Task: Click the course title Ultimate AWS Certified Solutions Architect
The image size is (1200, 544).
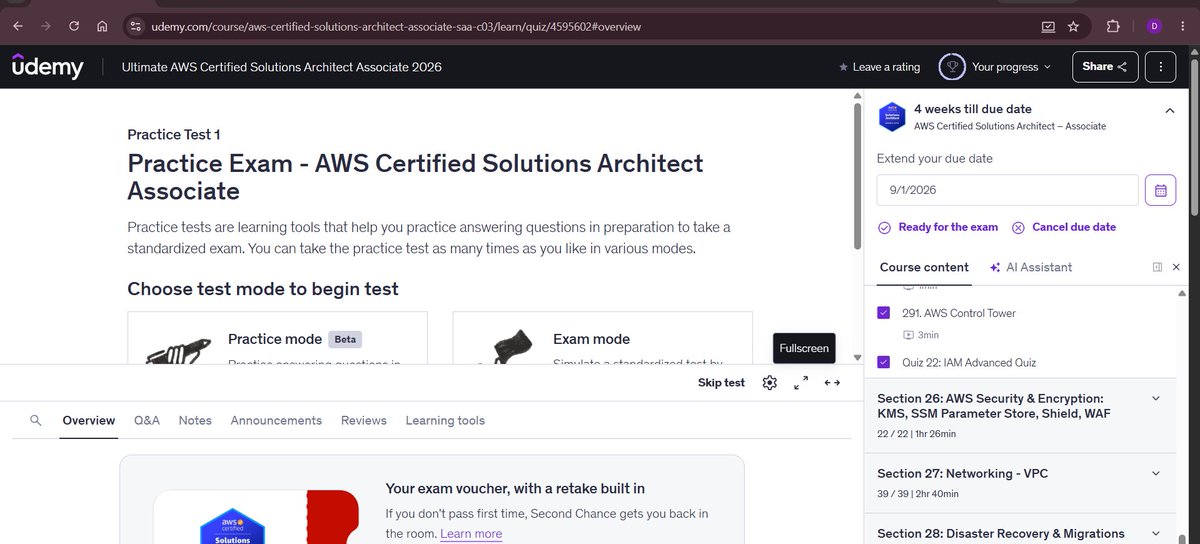Action: [x=281, y=67]
